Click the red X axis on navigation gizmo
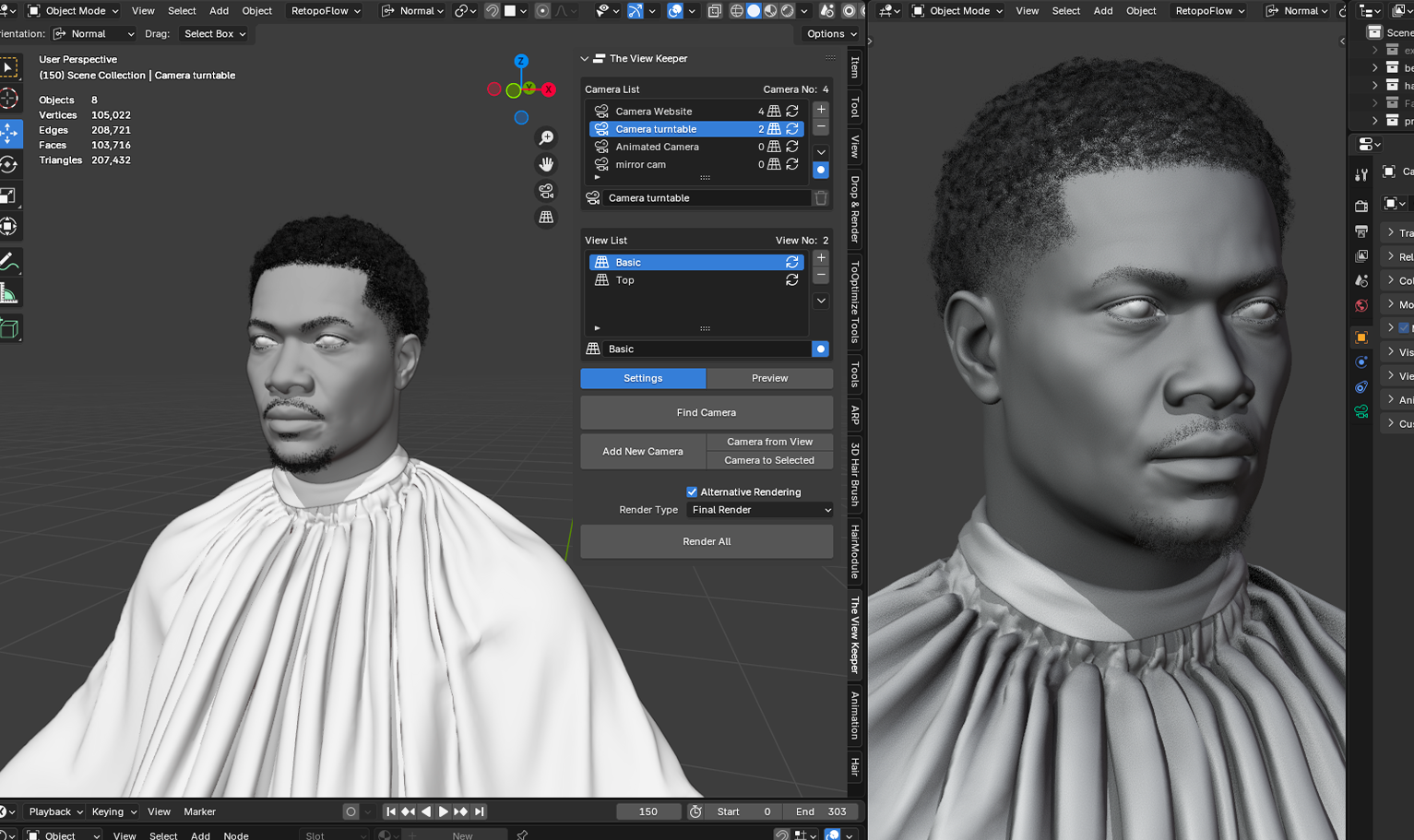Viewport: 1414px width, 840px height. 548,89
